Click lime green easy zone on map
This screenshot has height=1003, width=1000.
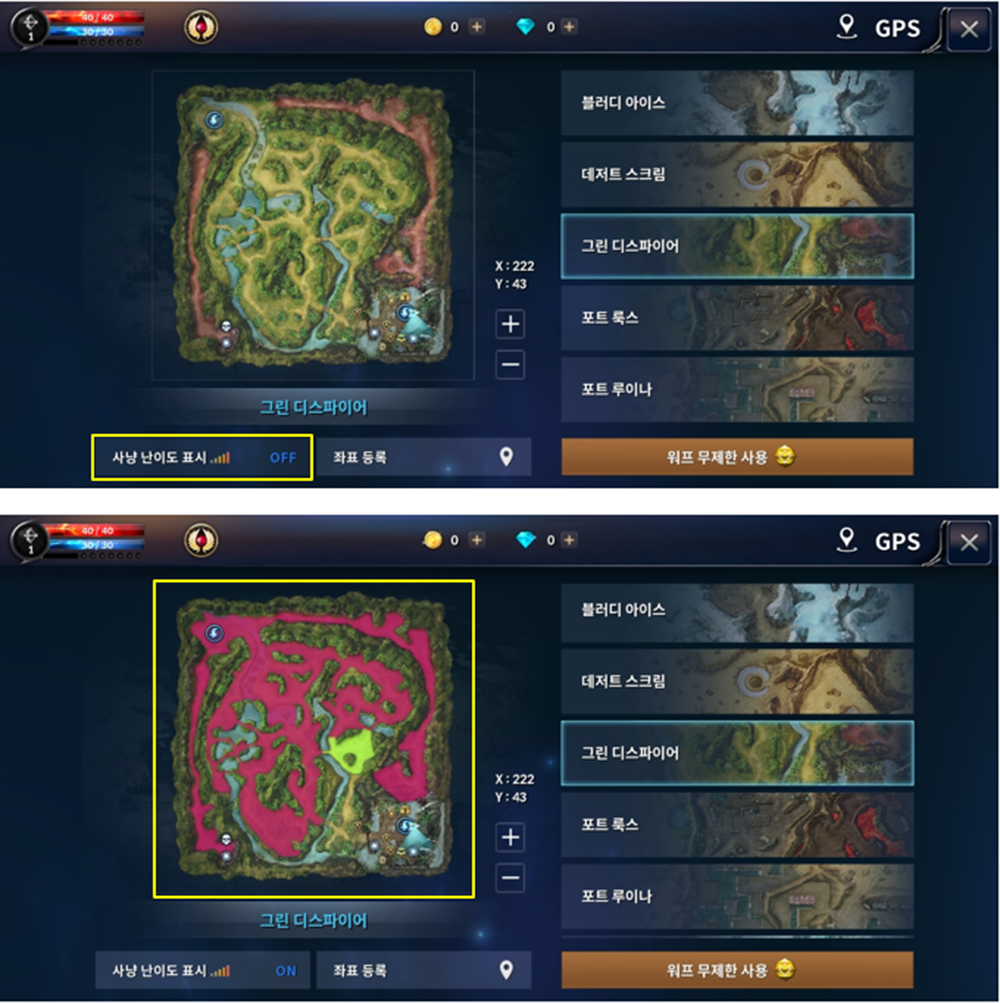(352, 750)
